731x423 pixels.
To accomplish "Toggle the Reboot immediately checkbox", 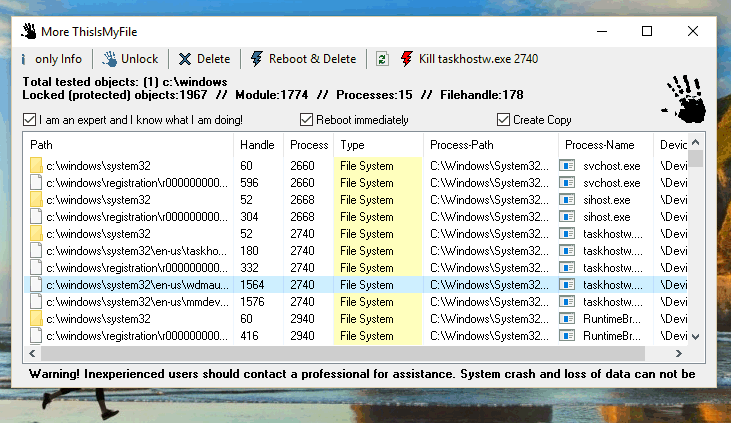I will tap(306, 120).
